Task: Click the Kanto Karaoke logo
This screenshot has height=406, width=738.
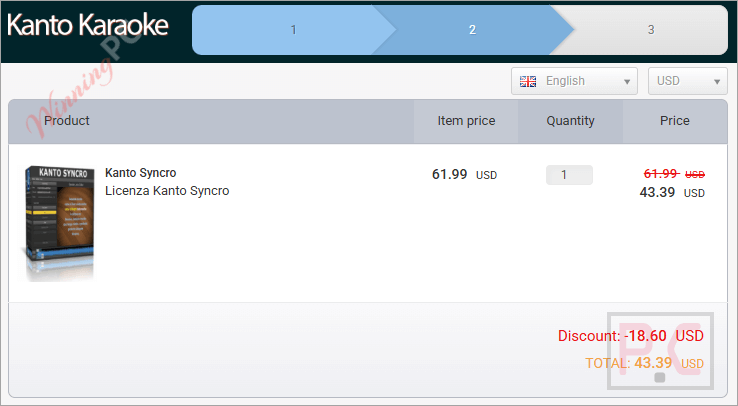Action: tap(88, 25)
